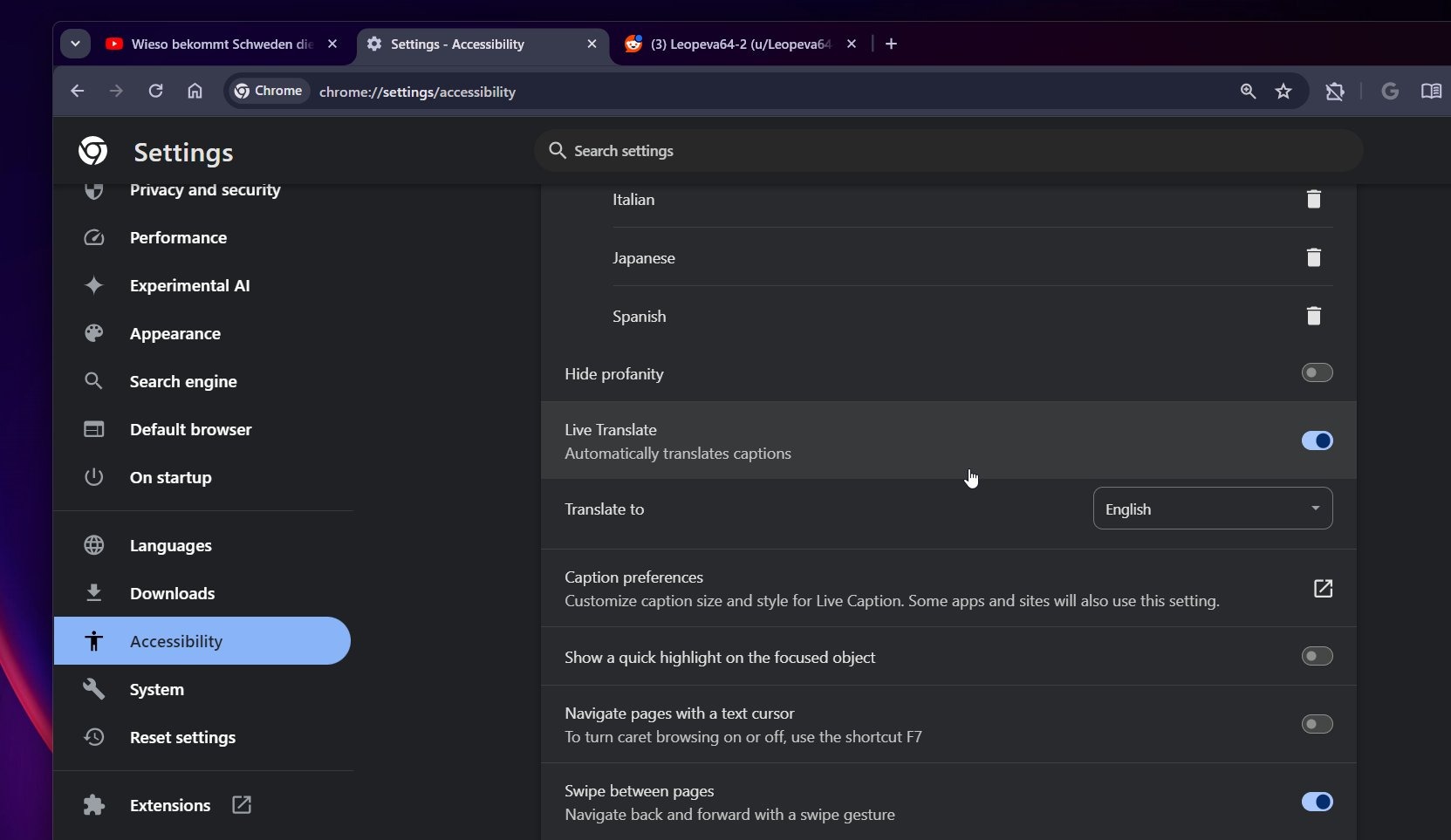
Task: Go to the home page
Action: (195, 92)
